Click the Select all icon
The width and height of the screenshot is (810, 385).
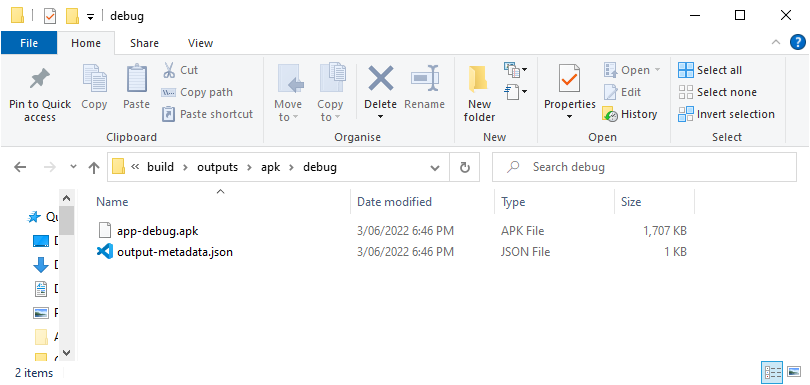pos(686,70)
